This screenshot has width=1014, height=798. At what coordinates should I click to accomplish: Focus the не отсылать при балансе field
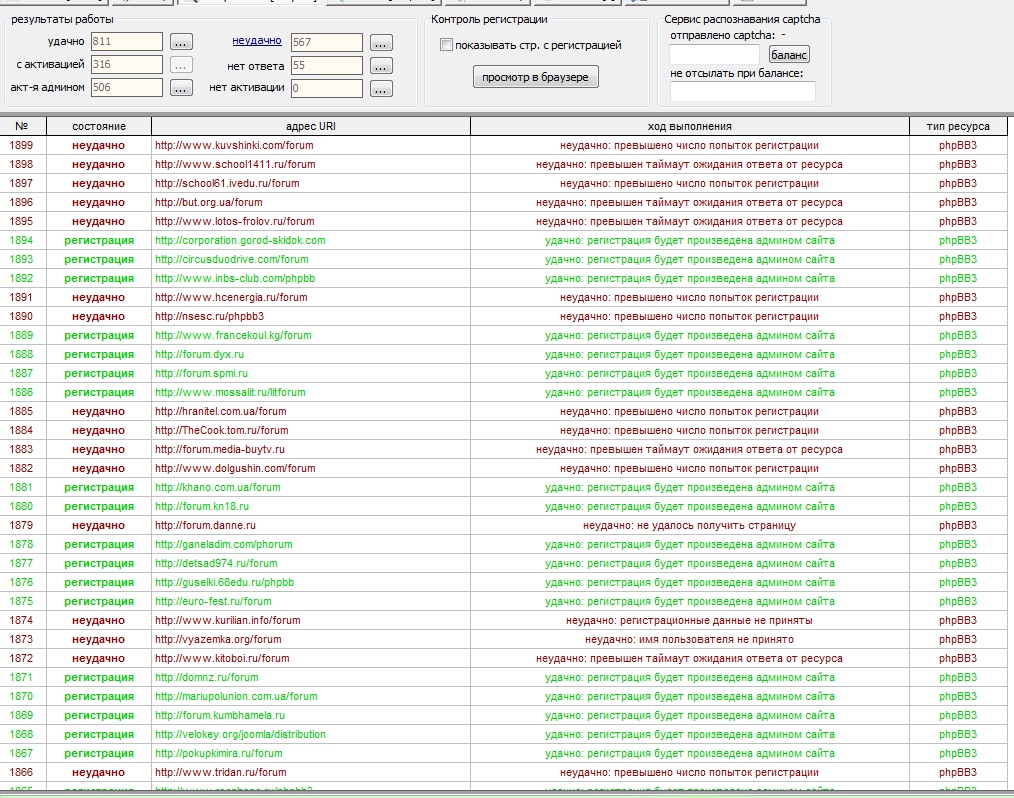742,91
